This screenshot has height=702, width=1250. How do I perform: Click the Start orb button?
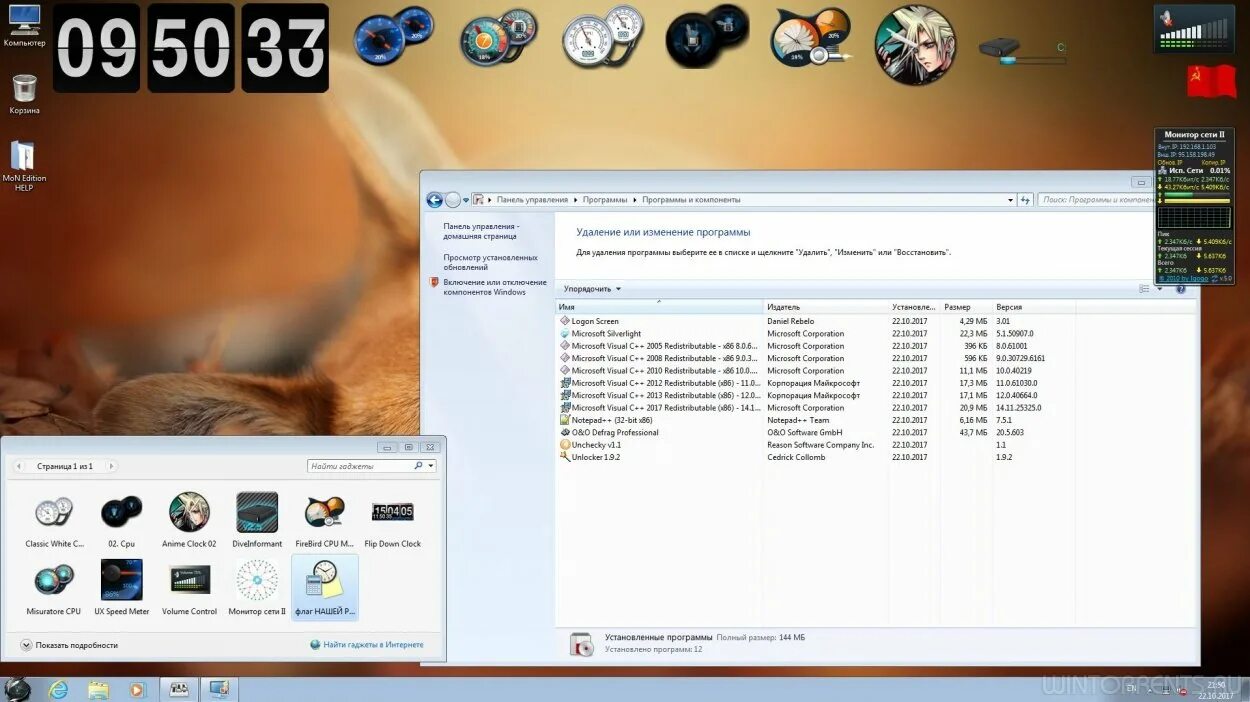point(17,689)
